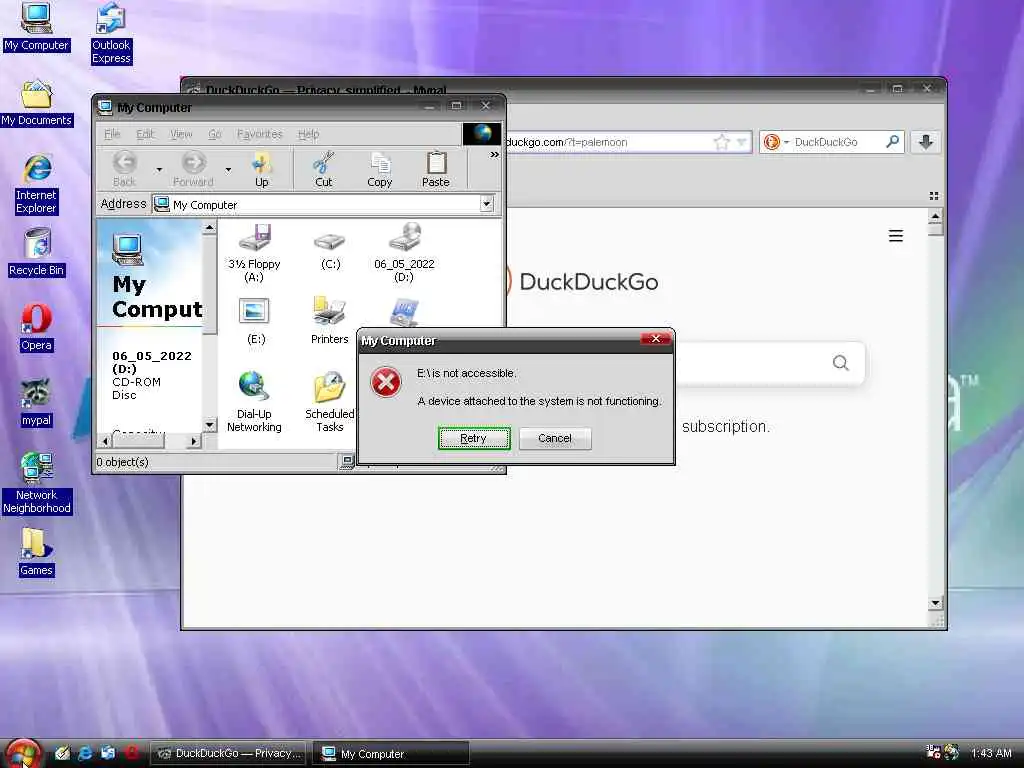Open the My Computer desktop icon
Viewport: 1024px width, 768px height.
pos(36,27)
